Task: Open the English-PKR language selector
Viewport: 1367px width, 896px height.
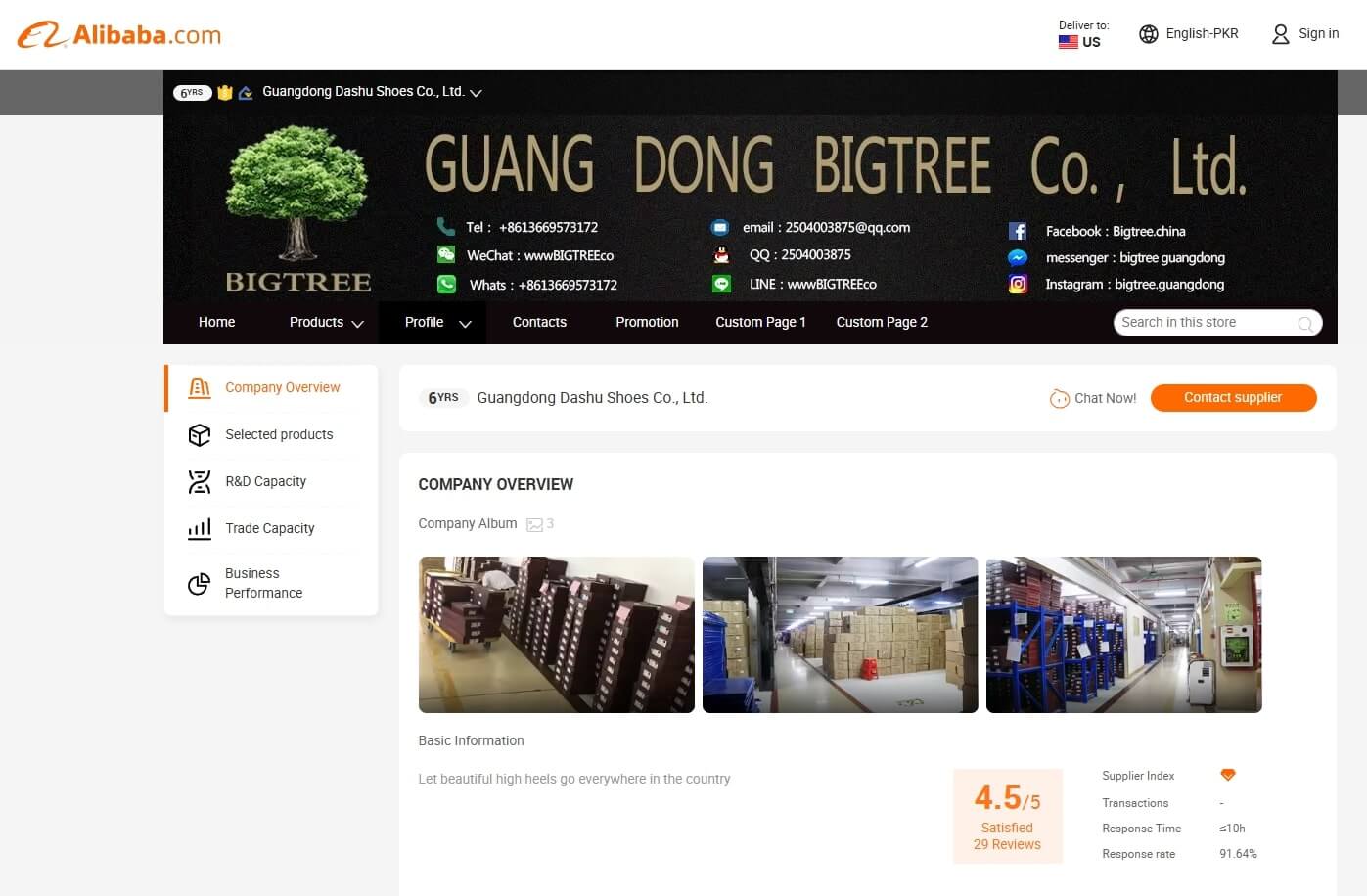Action: click(x=1189, y=34)
